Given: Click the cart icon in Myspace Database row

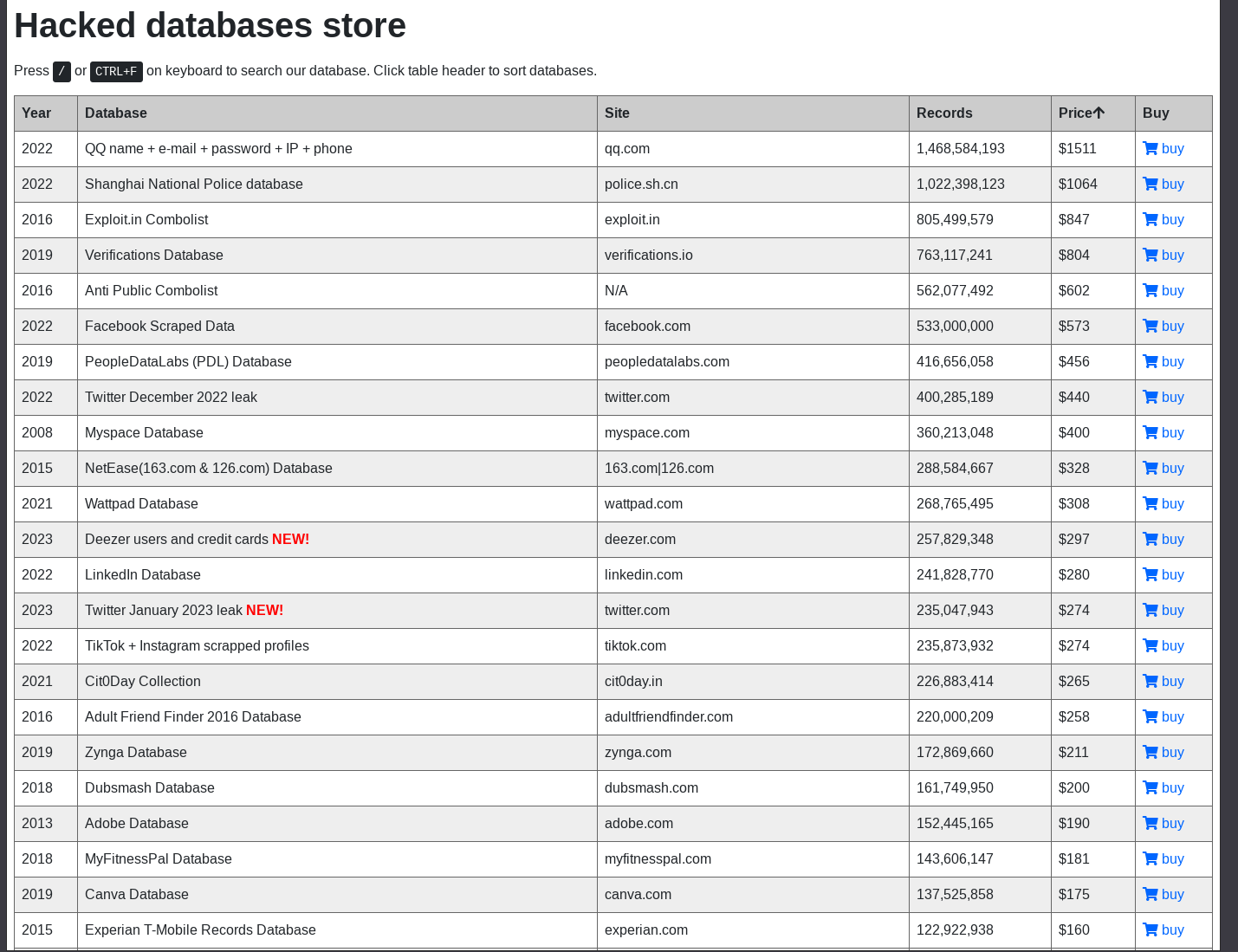Looking at the screenshot, I should [1150, 432].
